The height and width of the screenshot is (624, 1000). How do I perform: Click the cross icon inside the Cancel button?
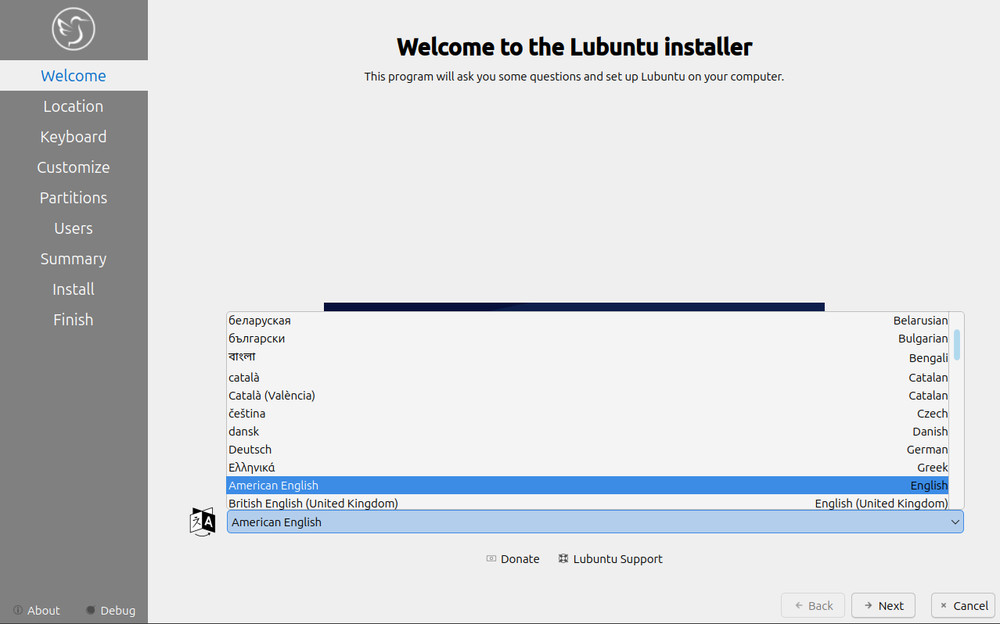point(942,605)
